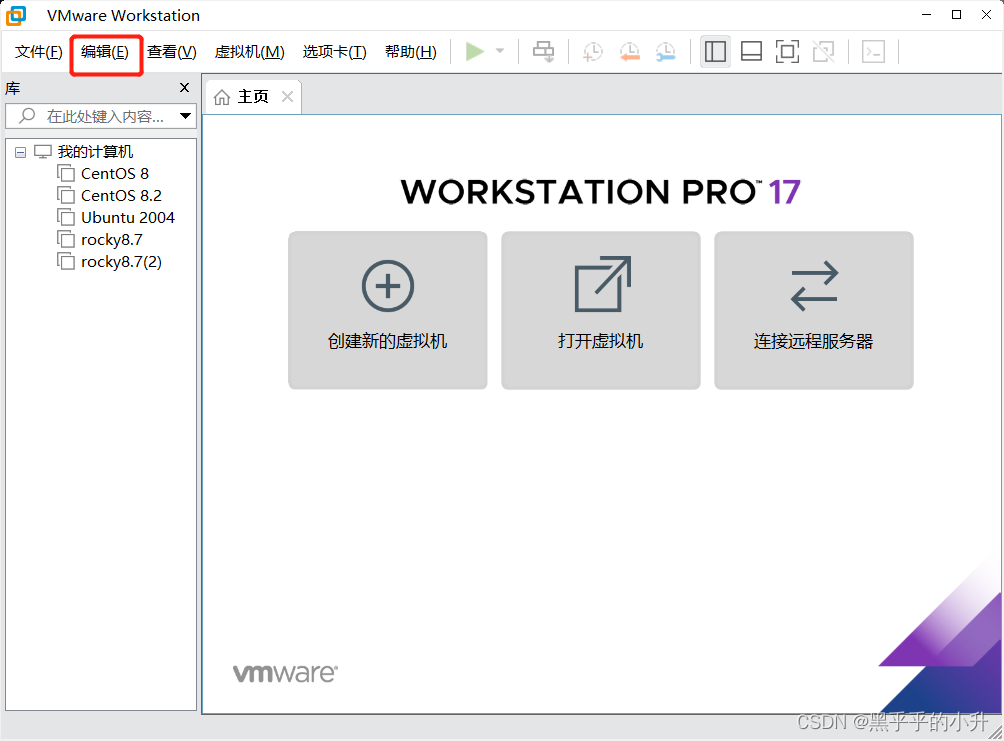Toggle the thumbnail bar view icon
1004x741 pixels.
click(x=751, y=51)
